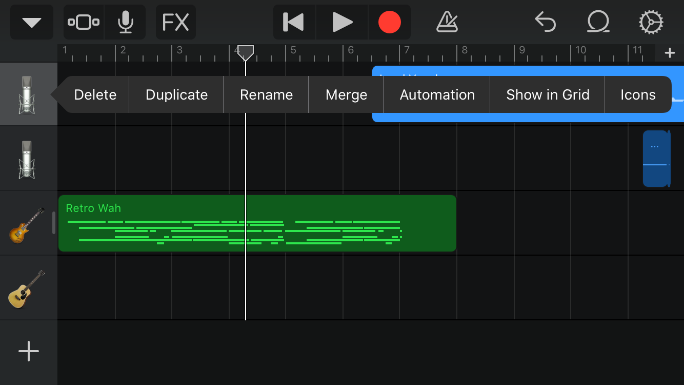Undo the last action
This screenshot has width=684, height=385.
(545, 22)
